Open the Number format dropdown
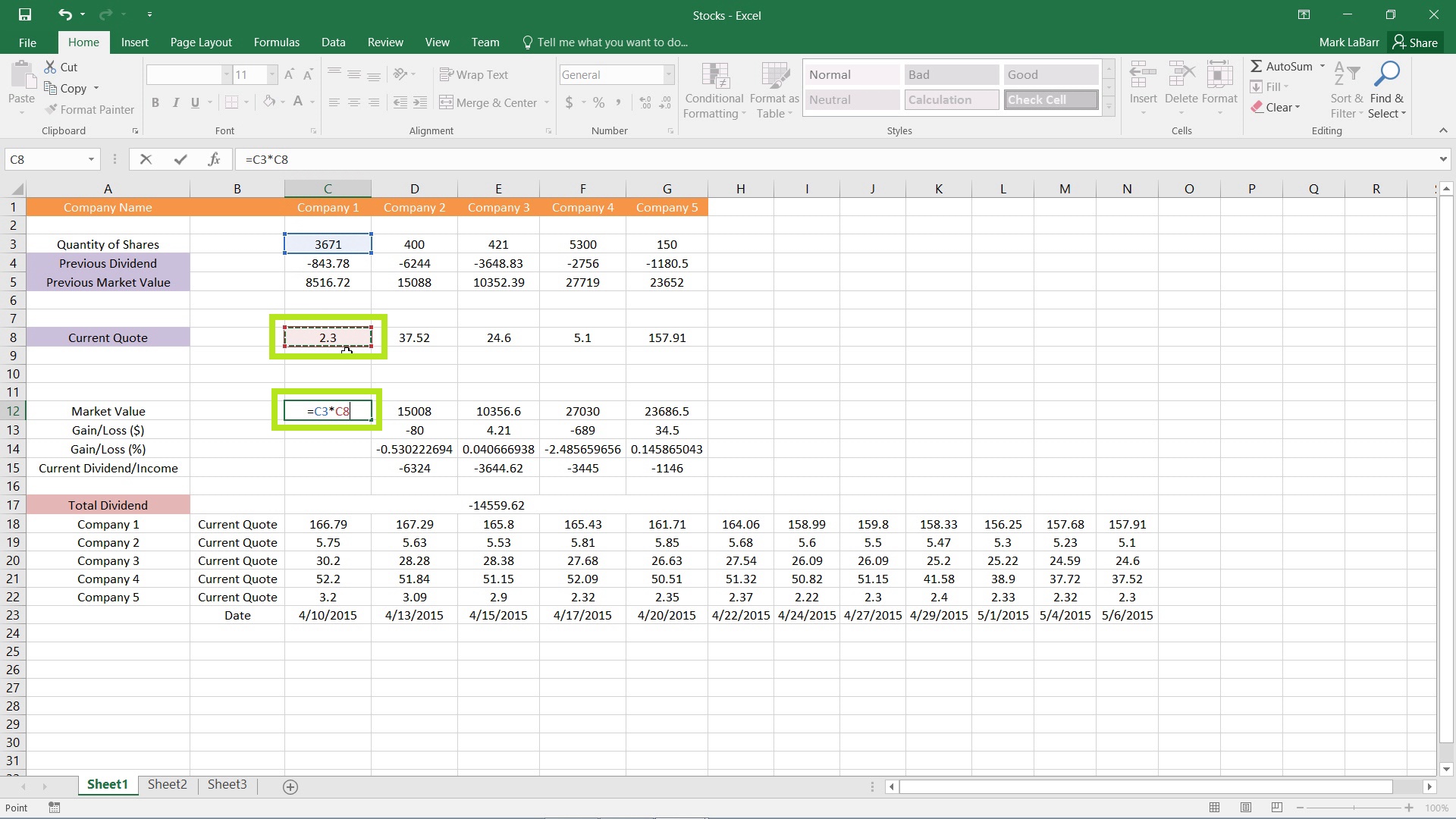Viewport: 1456px width, 819px height. (667, 74)
